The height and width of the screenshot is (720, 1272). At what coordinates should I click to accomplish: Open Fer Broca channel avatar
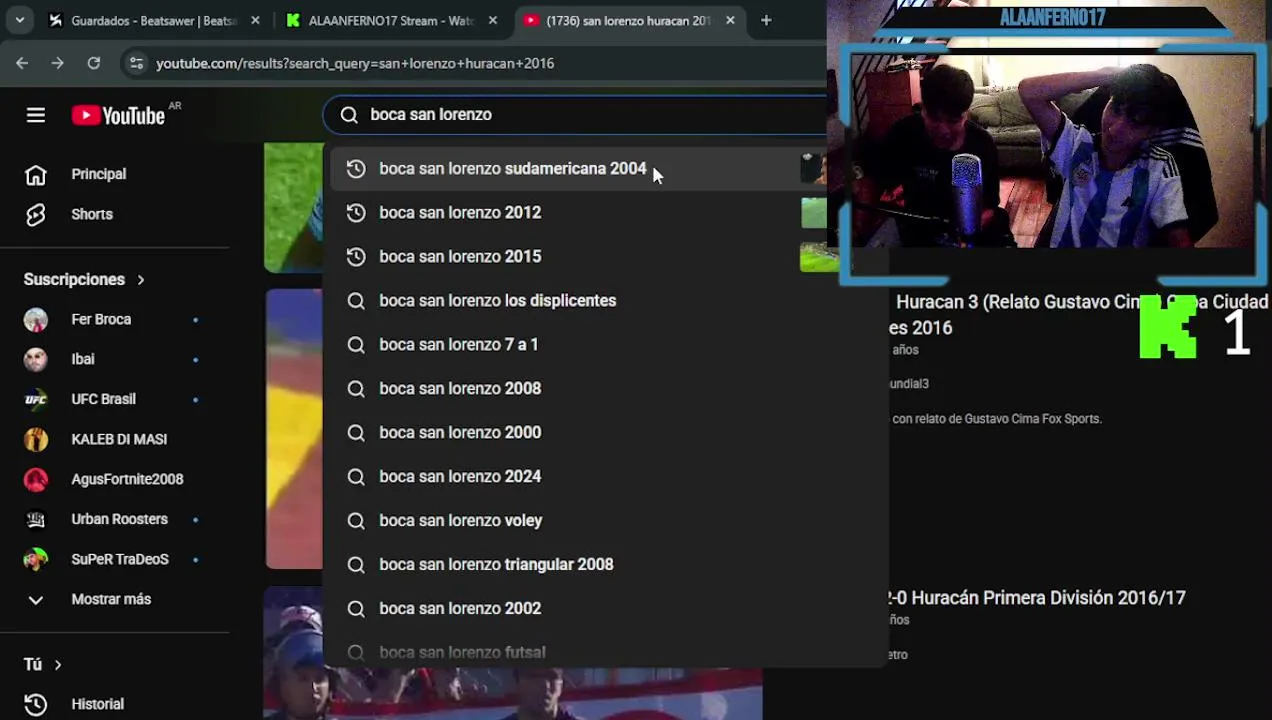coord(36,320)
